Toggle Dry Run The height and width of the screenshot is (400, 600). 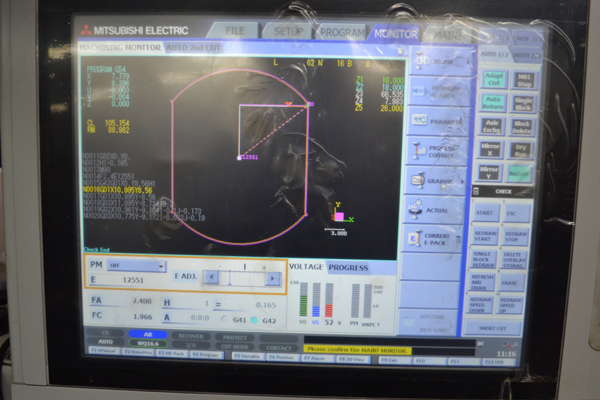click(520, 150)
